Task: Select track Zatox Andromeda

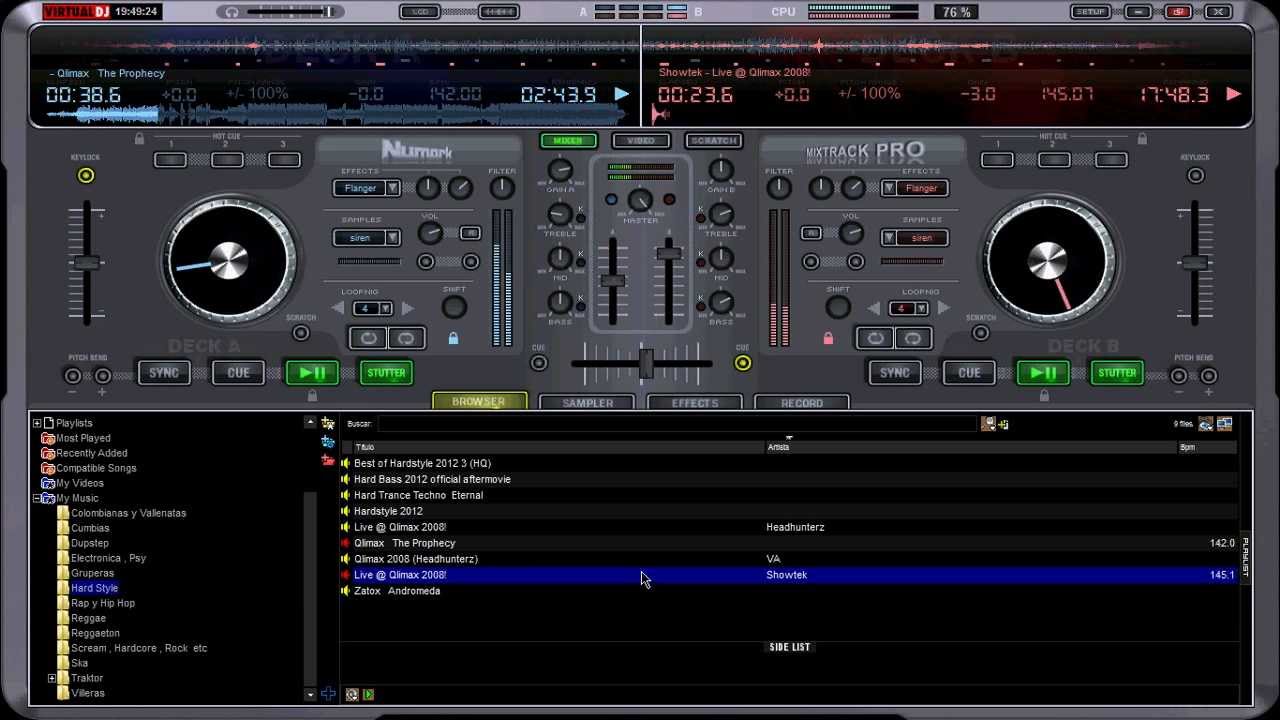Action: point(789,591)
